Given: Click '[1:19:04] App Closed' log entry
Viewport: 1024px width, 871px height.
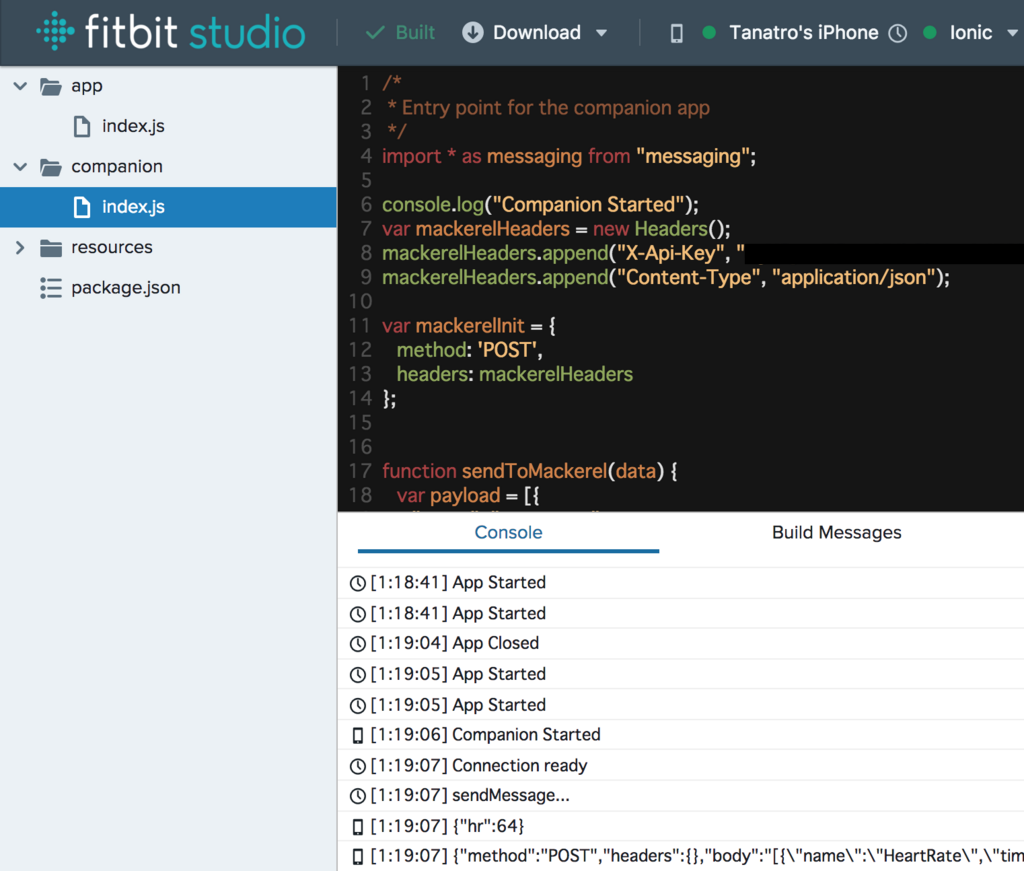Looking at the screenshot, I should (x=455, y=643).
